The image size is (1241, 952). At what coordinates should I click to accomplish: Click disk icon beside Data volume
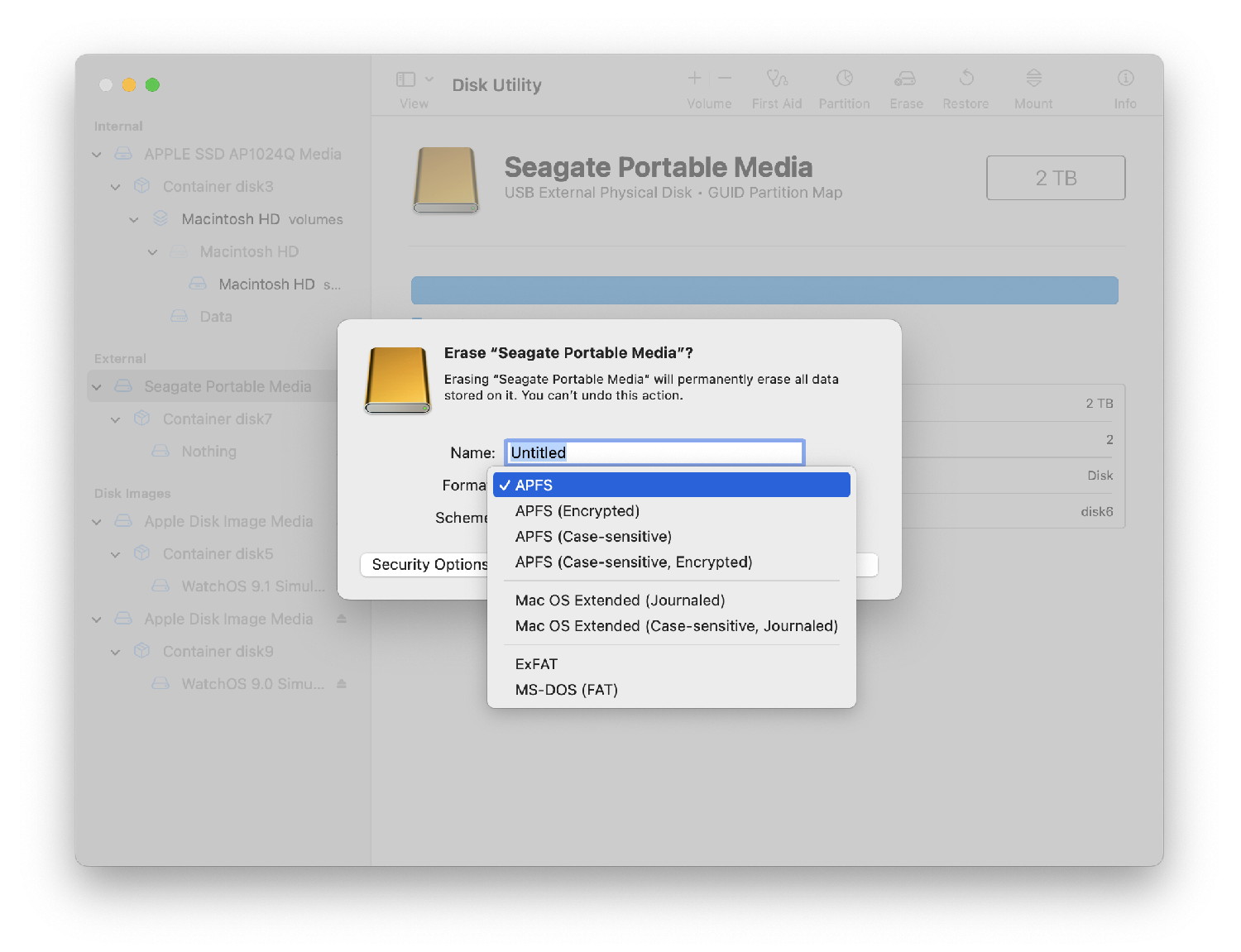[179, 316]
